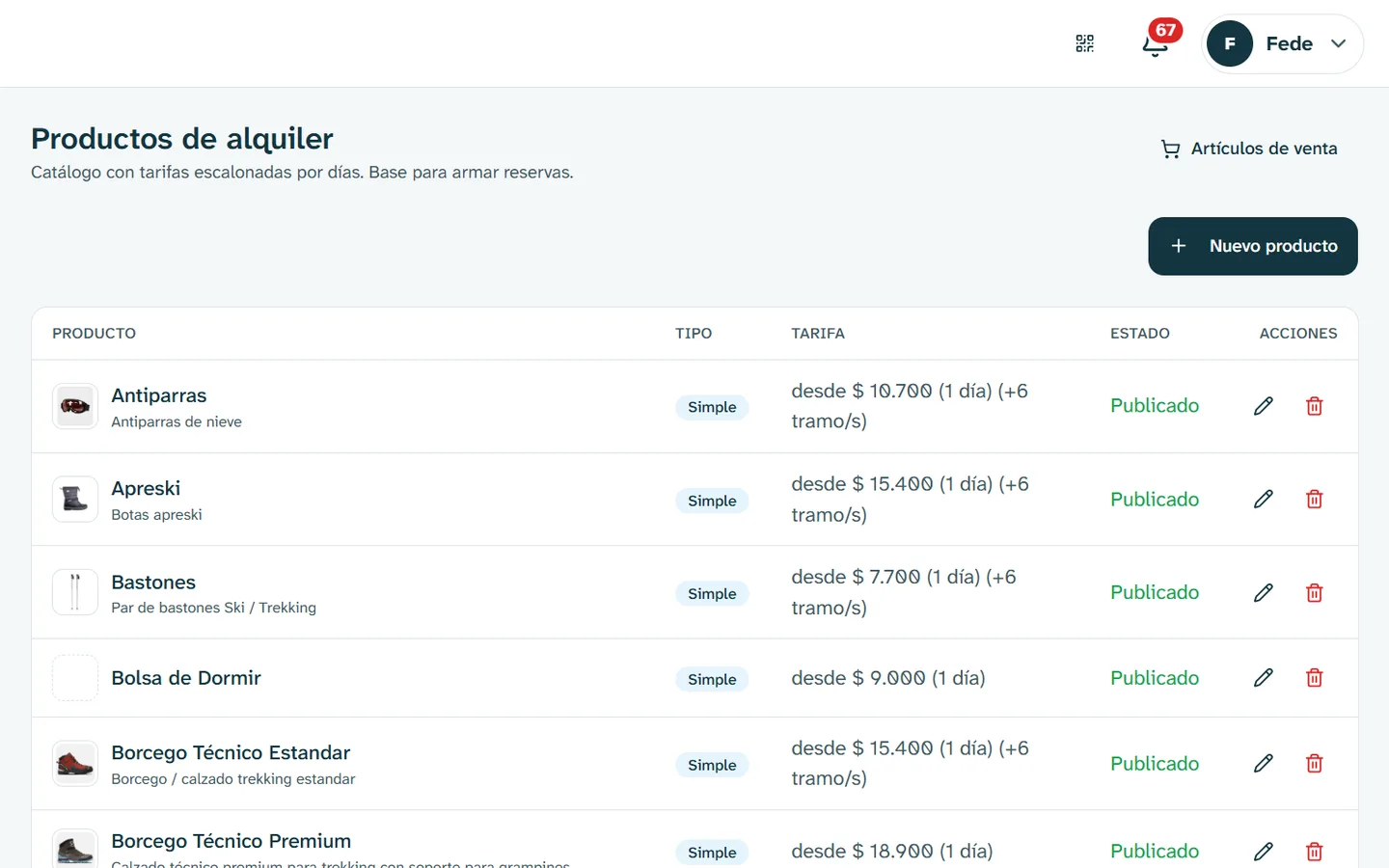Click the PRODUCTO column header

94,334
